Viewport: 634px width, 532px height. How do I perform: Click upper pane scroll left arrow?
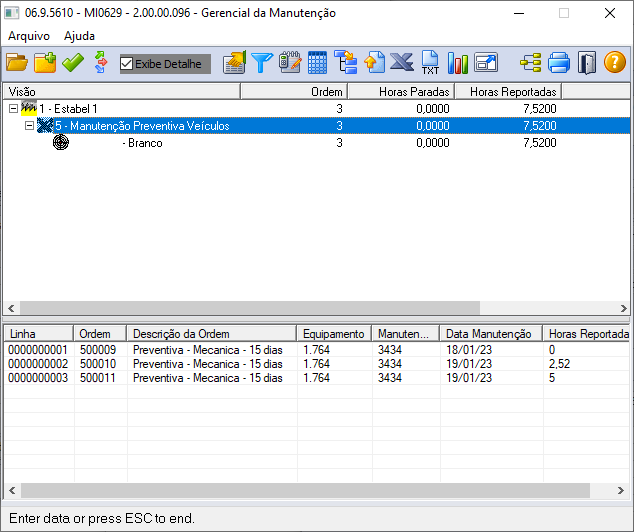point(11,308)
